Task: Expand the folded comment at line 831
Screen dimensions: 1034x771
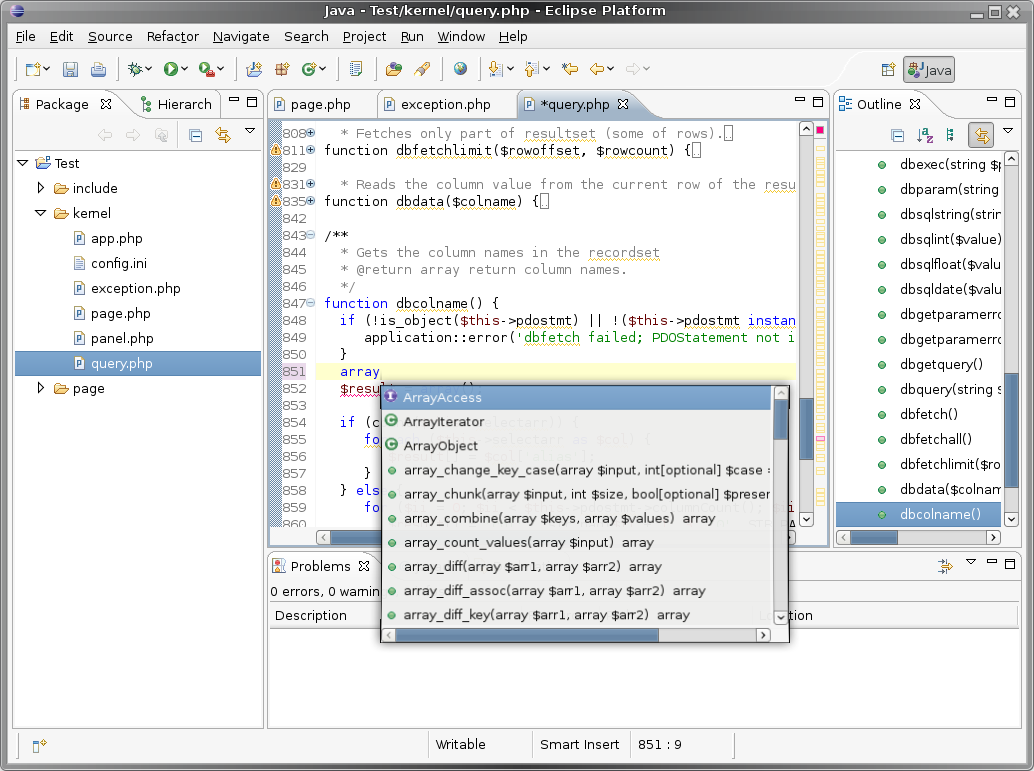Action: [311, 184]
